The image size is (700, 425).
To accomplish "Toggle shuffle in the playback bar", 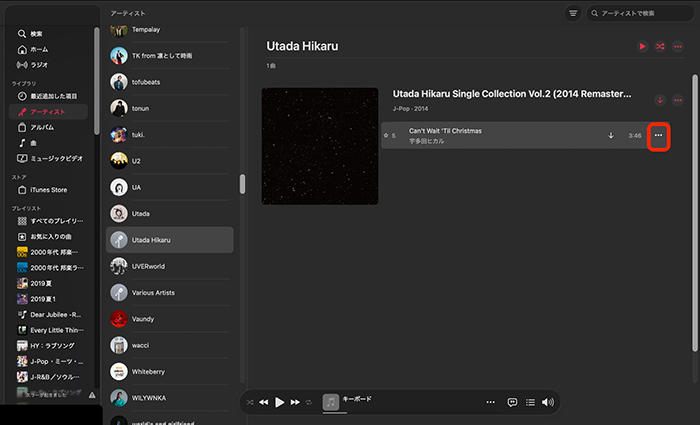I will 250,402.
